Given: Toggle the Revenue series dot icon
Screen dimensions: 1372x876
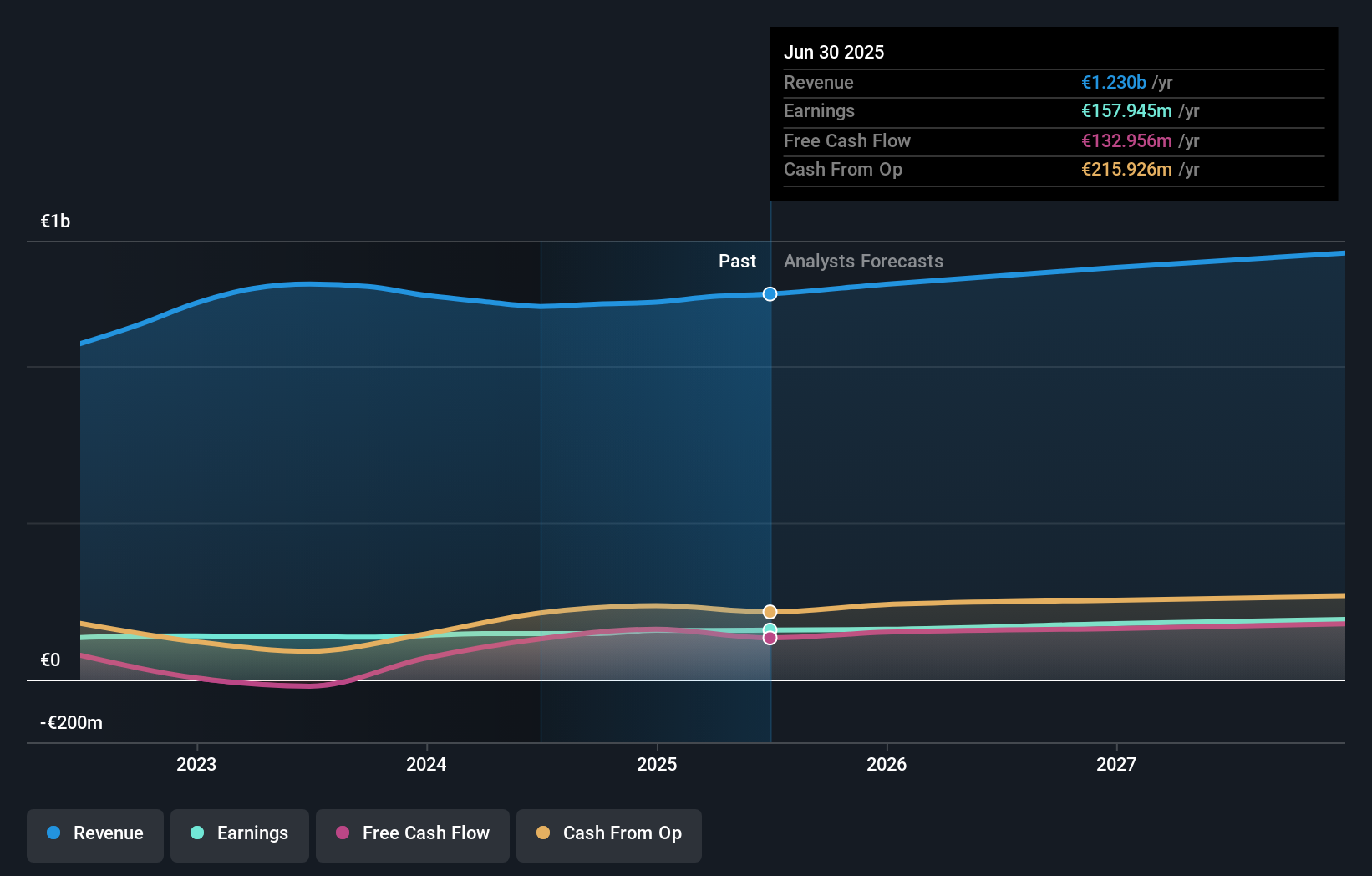Looking at the screenshot, I should [x=53, y=833].
